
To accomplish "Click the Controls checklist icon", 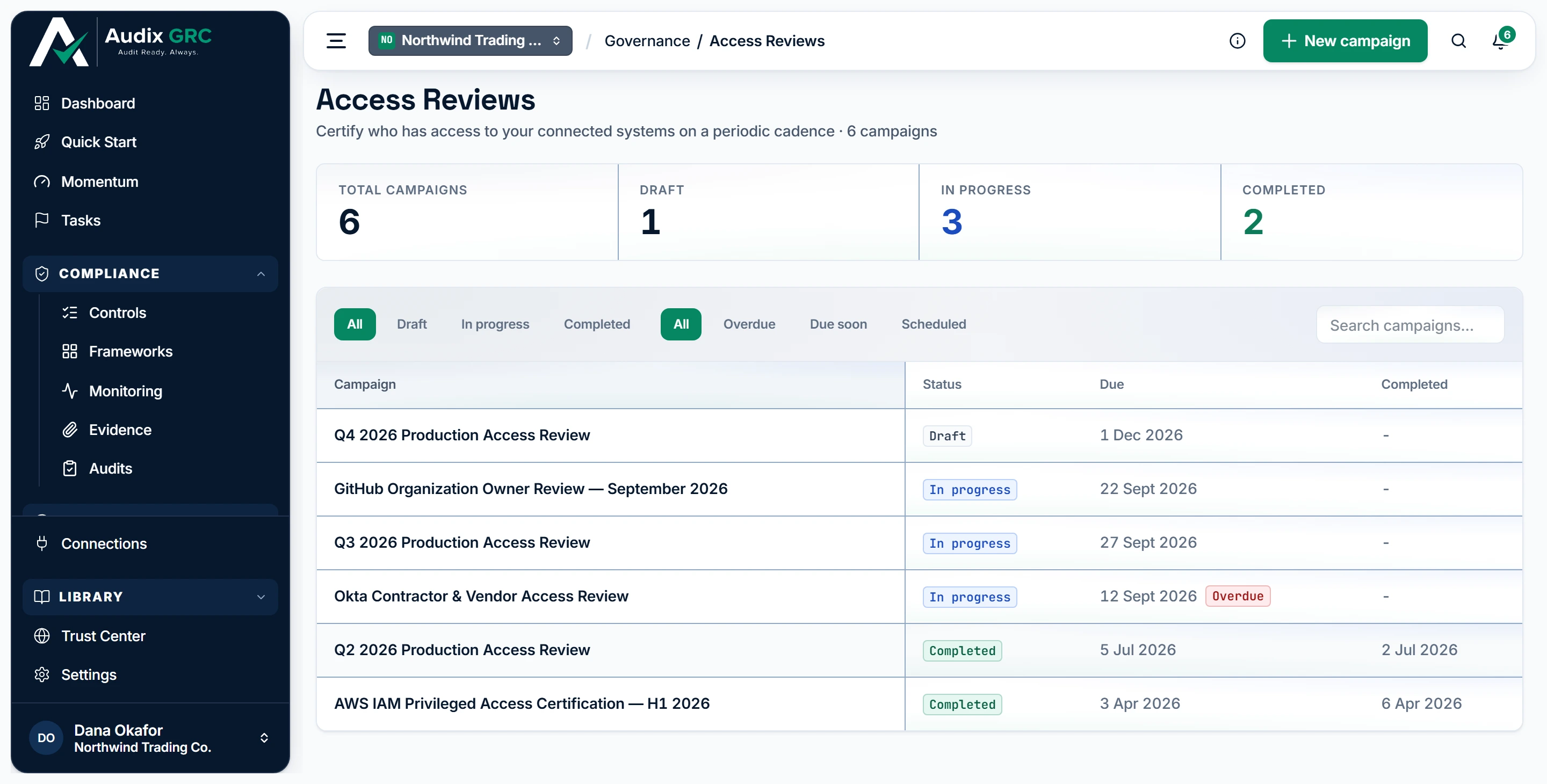I will tap(70, 313).
